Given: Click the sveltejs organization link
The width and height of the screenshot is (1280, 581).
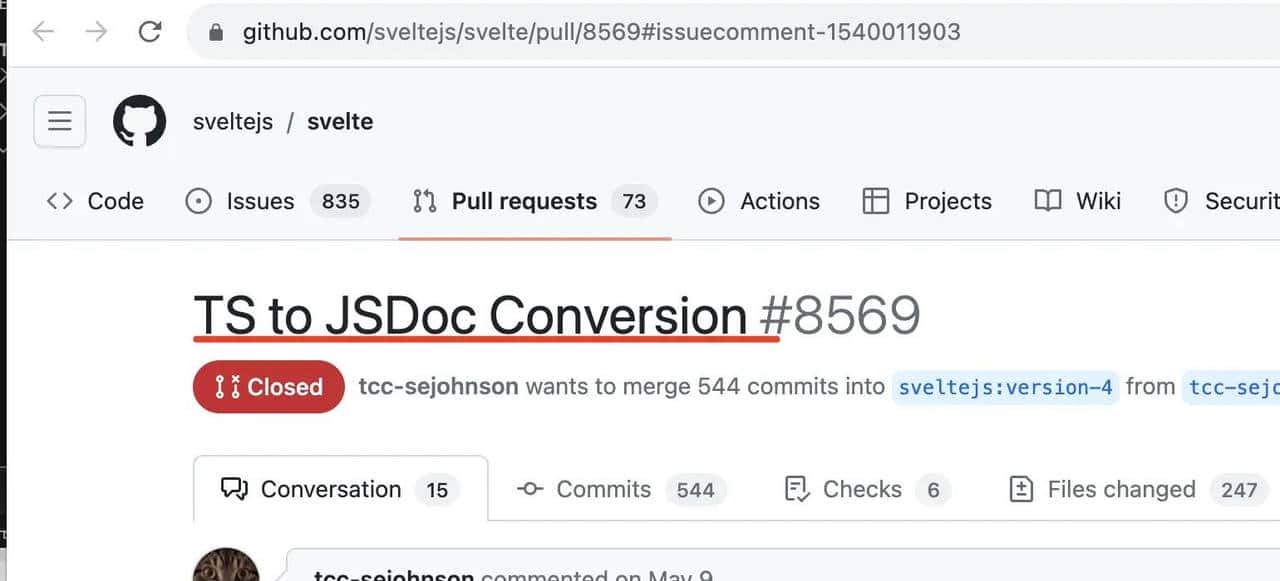Looking at the screenshot, I should click(x=233, y=122).
